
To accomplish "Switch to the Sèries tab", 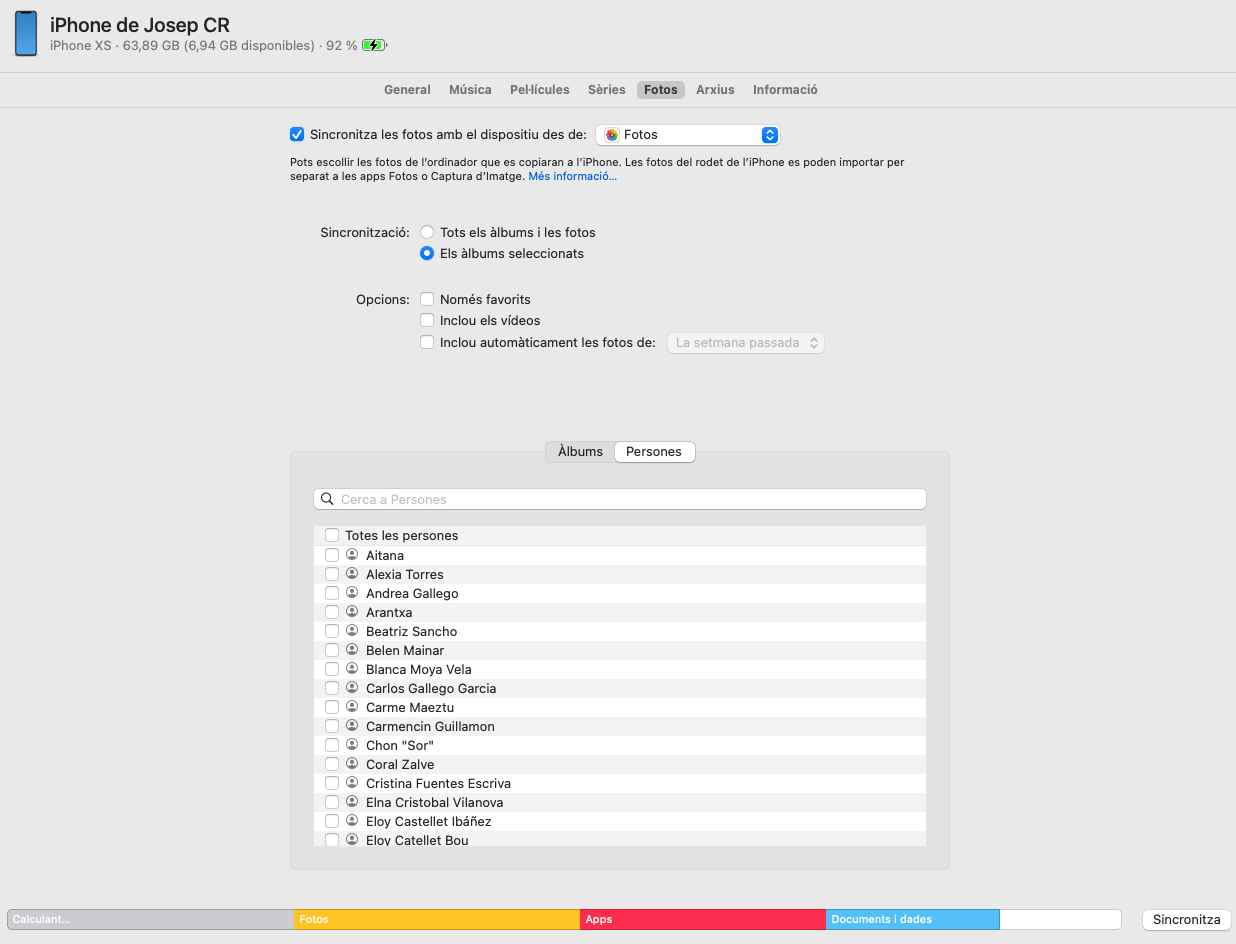I will (x=606, y=90).
